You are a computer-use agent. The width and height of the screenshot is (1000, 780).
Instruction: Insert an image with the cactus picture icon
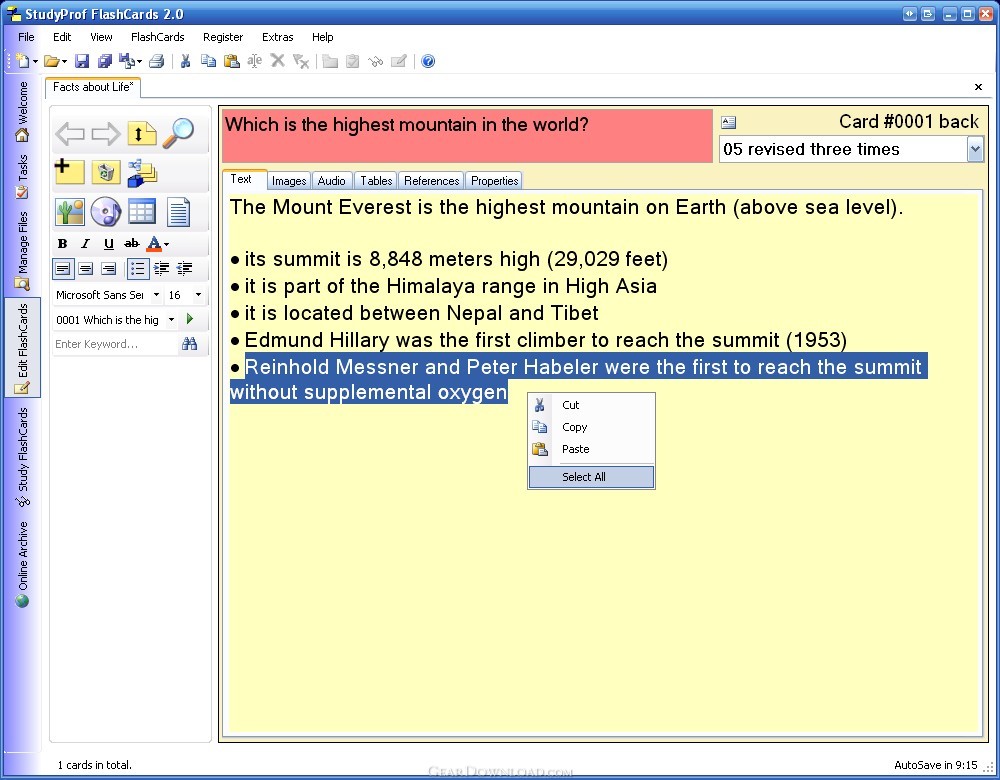[x=70, y=212]
